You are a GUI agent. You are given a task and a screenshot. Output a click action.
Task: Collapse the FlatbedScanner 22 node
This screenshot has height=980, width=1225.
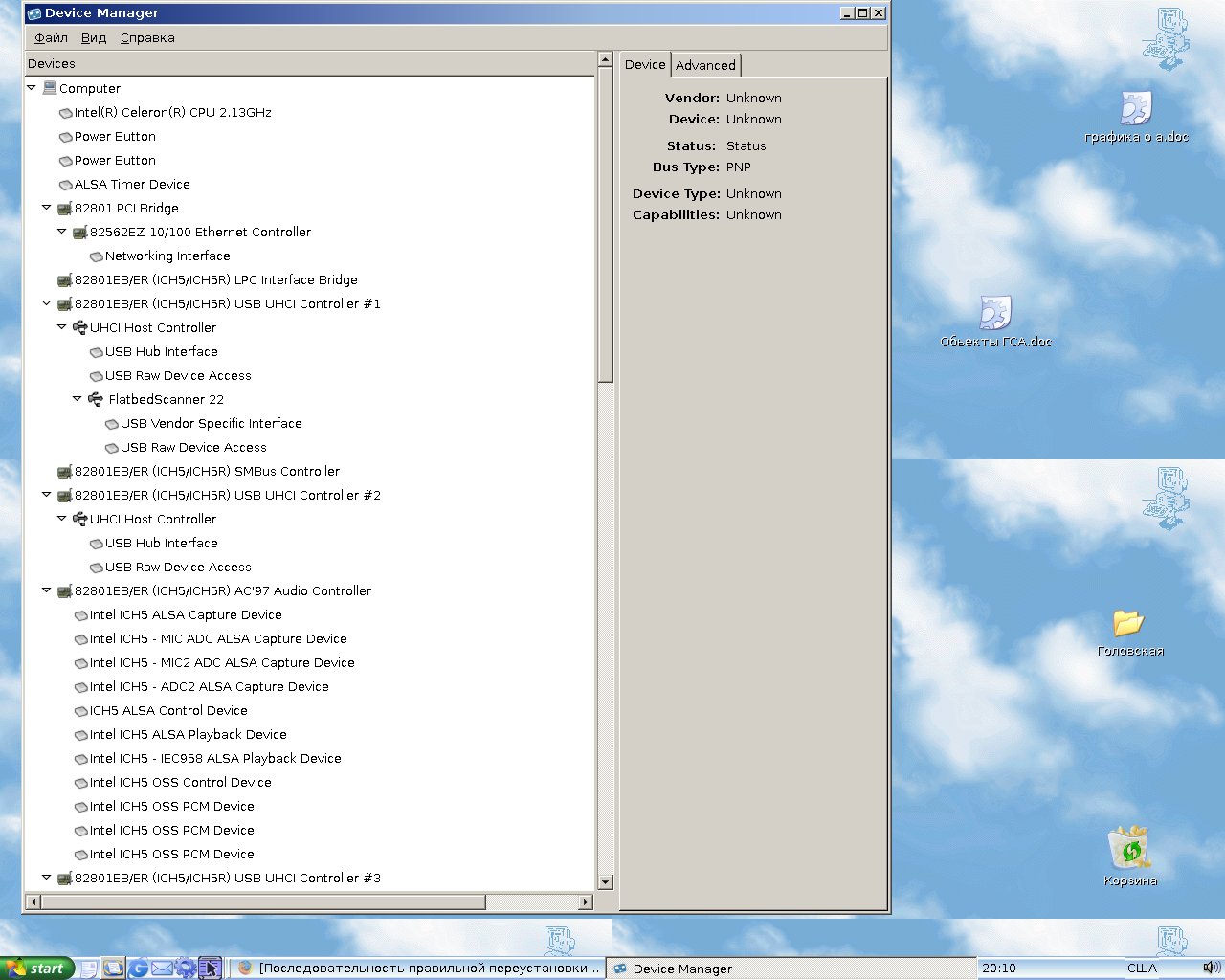click(78, 399)
